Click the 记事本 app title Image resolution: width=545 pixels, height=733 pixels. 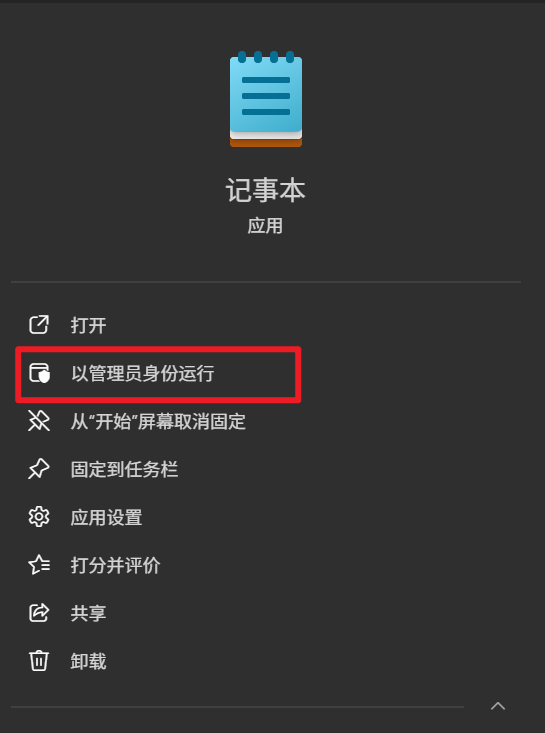[x=265, y=190]
